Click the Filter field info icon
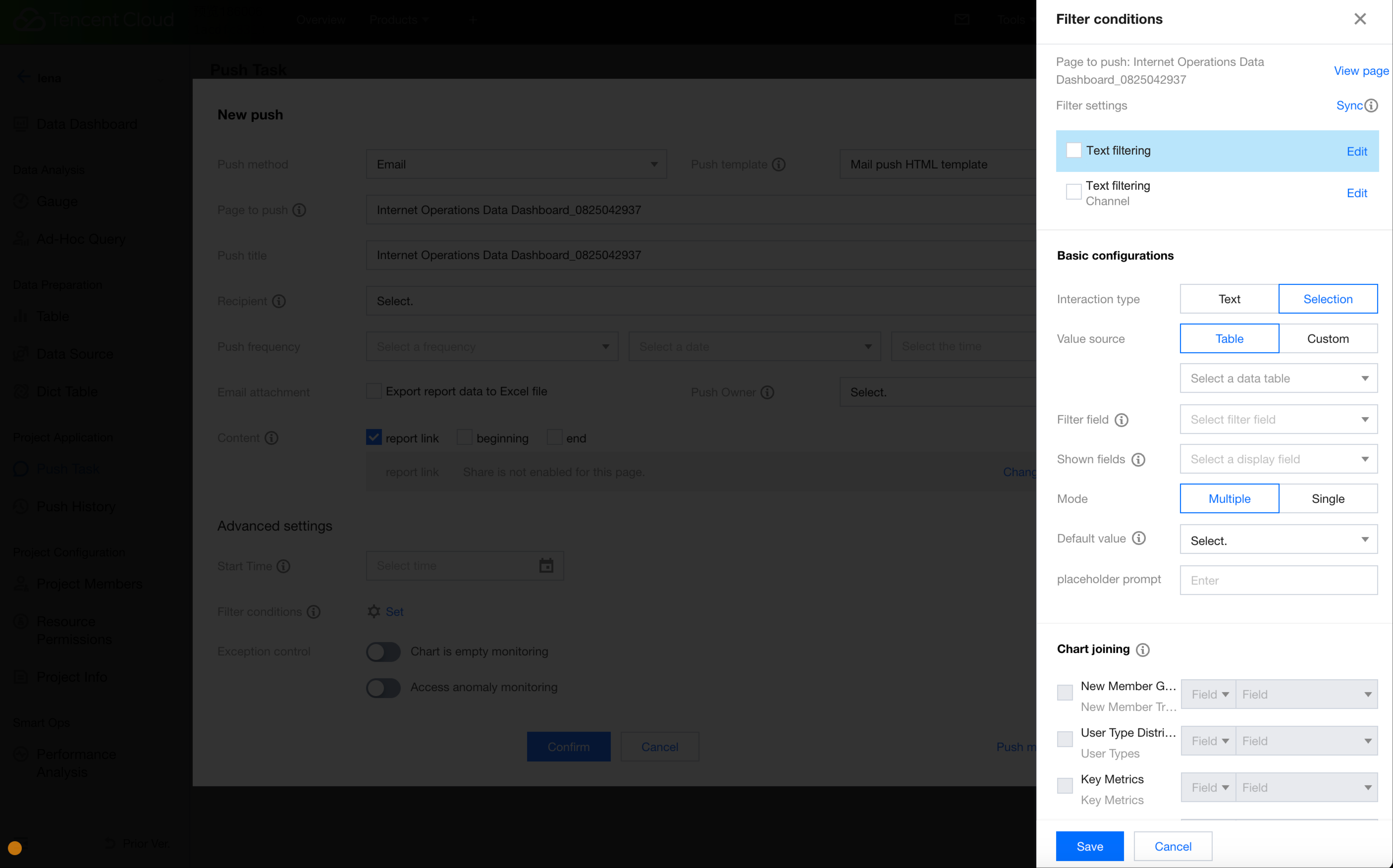Screen dimensions: 1393x868 (1121, 420)
